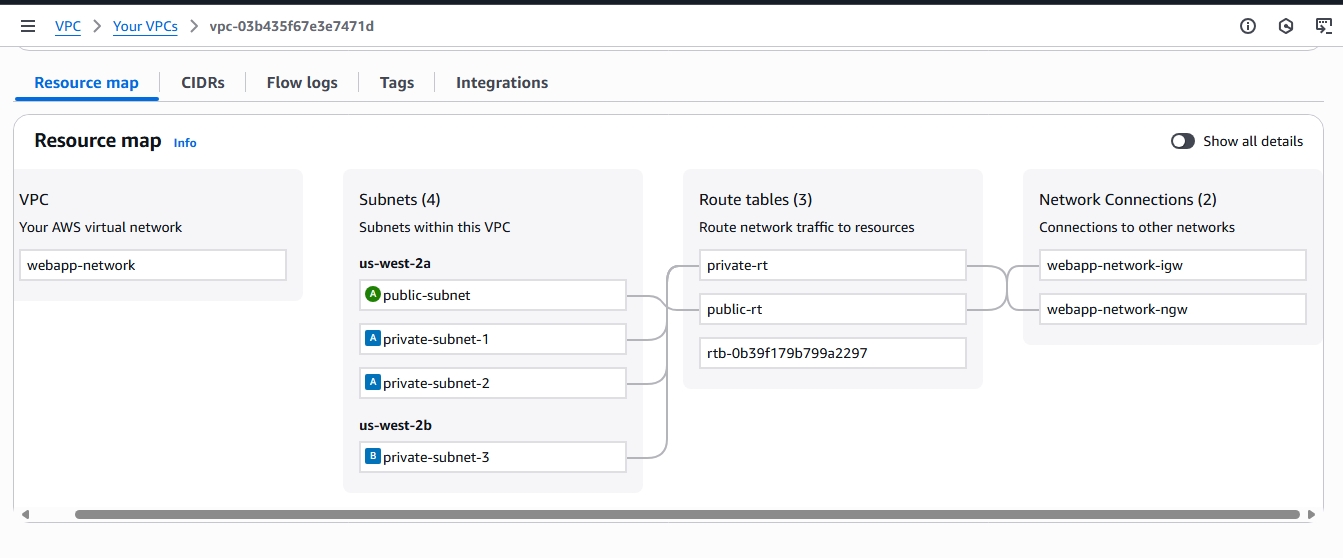Switch to the CIDRs tab
Image resolution: width=1343 pixels, height=558 pixels.
[203, 83]
